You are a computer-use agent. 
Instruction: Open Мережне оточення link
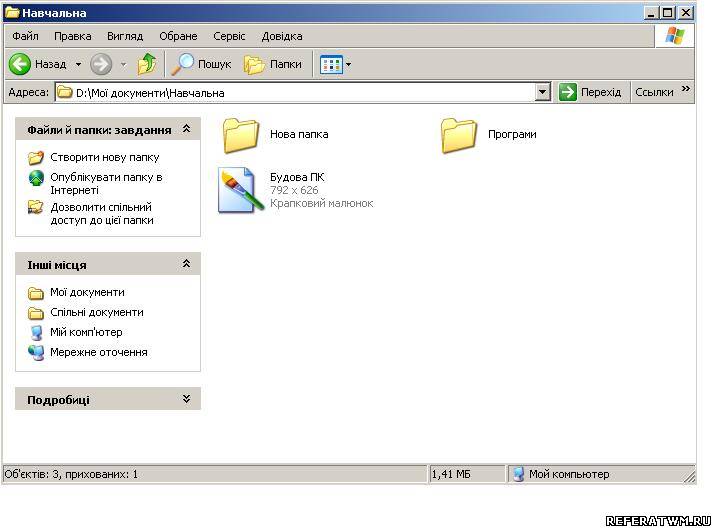pos(99,352)
